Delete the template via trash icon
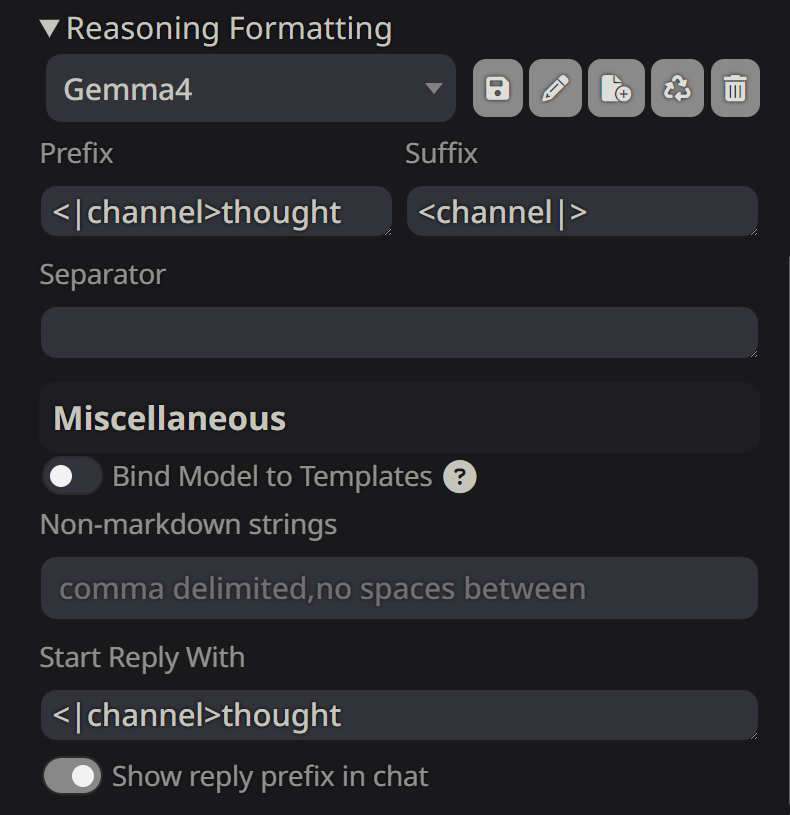The height and width of the screenshot is (815, 790). tap(735, 89)
